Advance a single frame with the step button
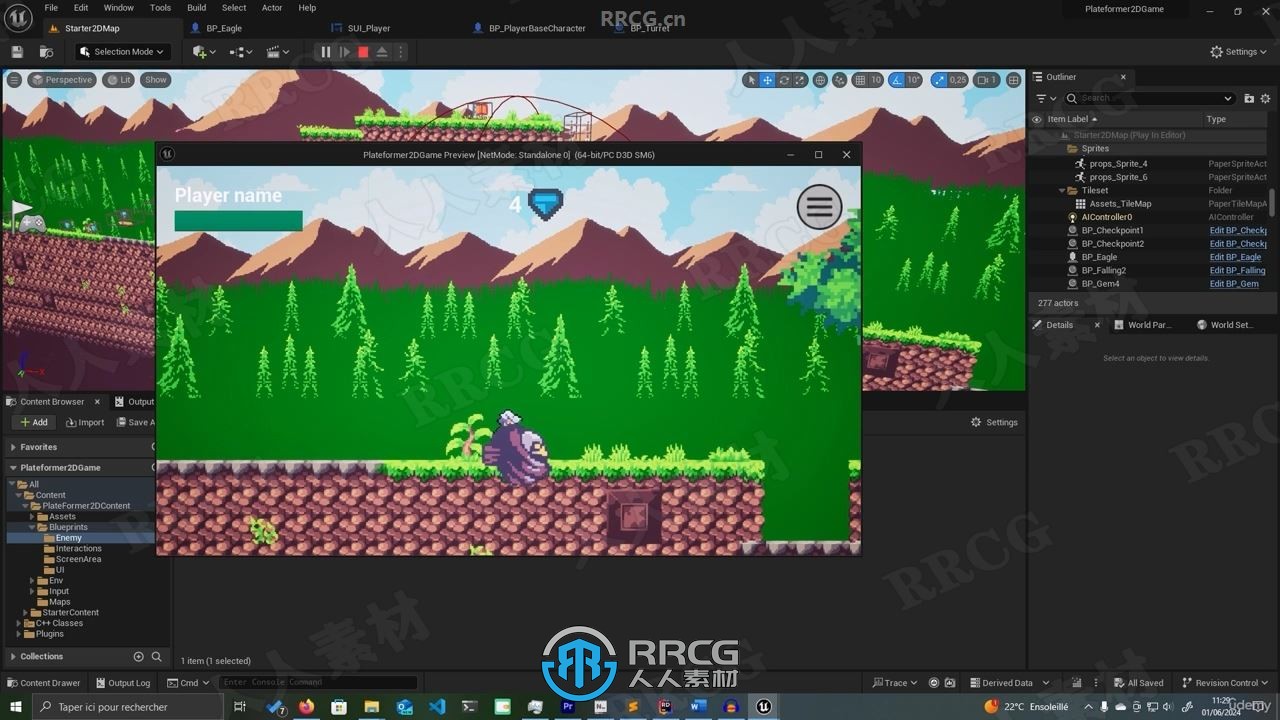The width and height of the screenshot is (1280, 720). point(344,52)
